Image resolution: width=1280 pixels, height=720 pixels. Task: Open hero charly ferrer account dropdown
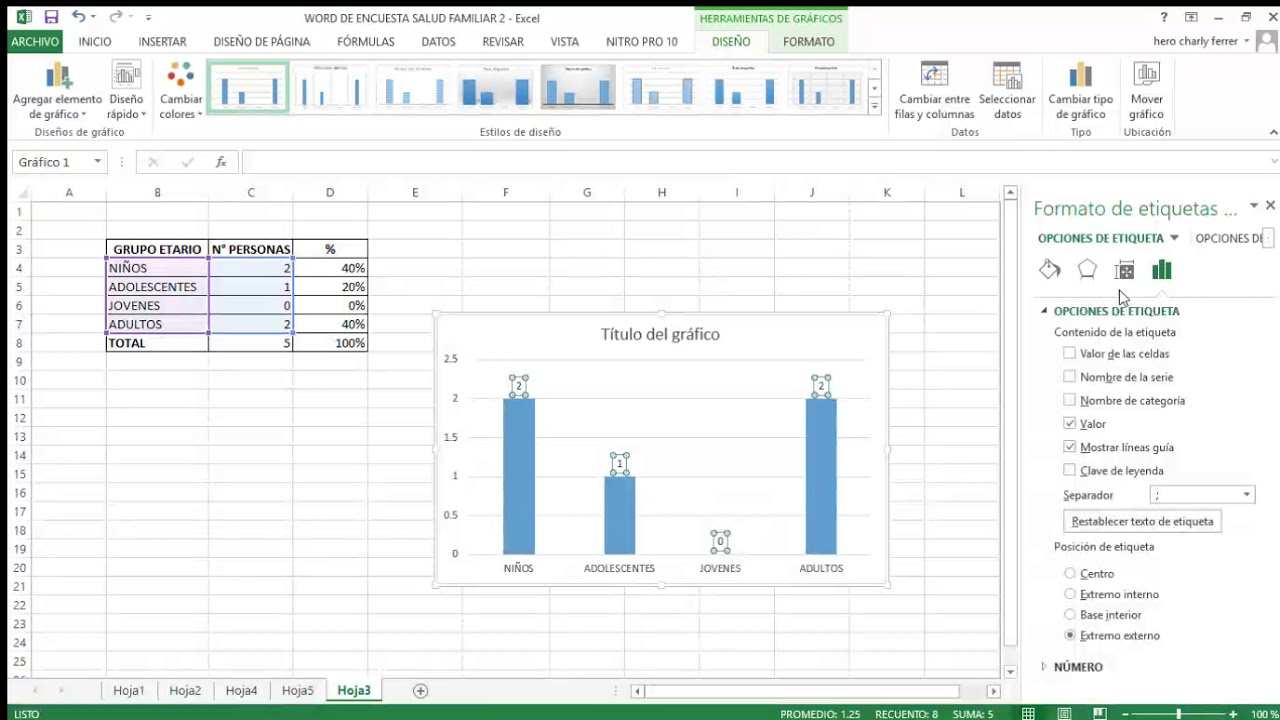1246,41
